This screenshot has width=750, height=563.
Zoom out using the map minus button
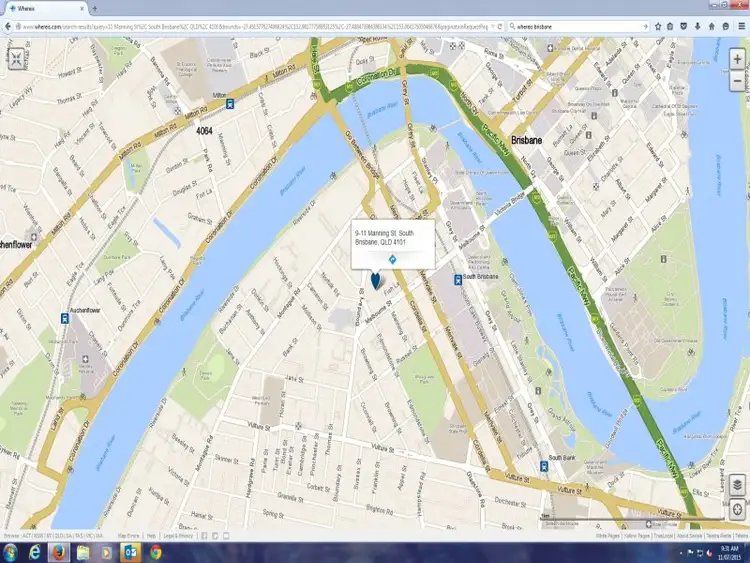[x=737, y=81]
